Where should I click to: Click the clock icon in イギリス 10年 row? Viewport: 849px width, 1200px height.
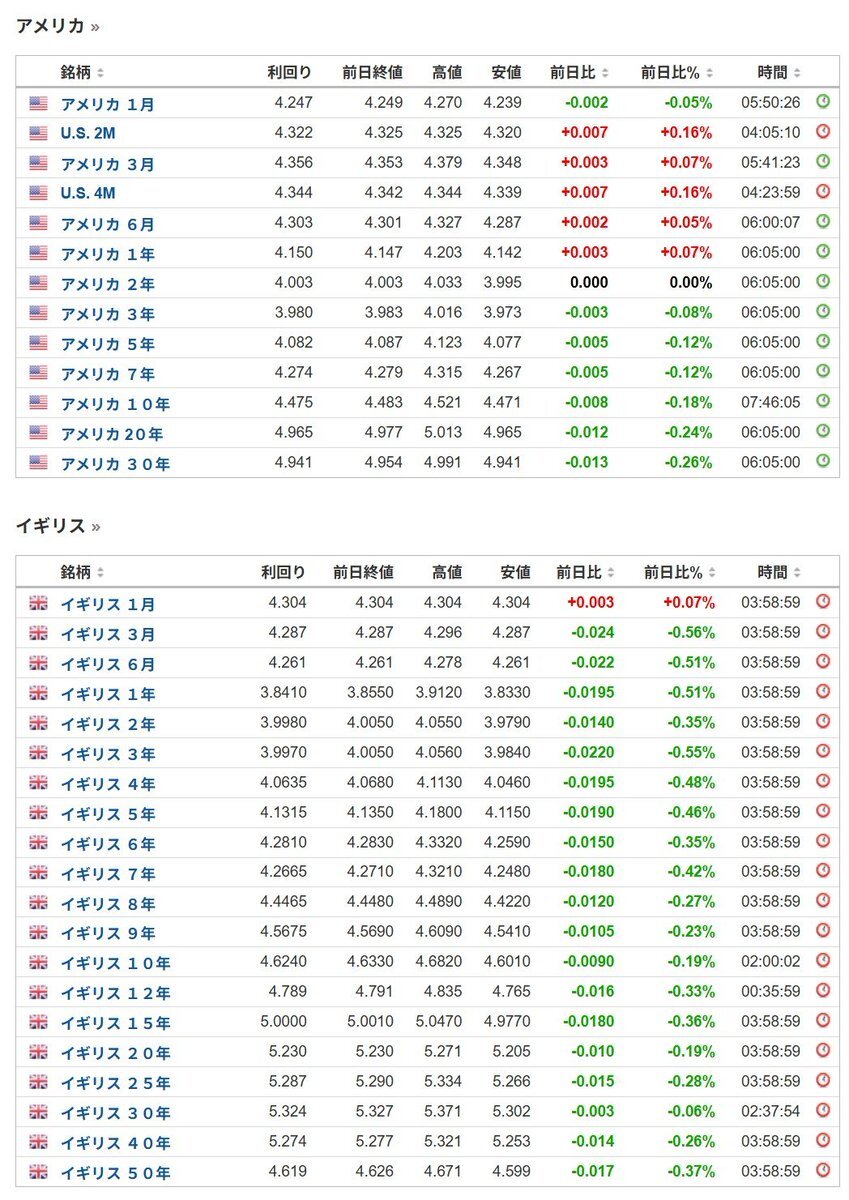click(823, 962)
